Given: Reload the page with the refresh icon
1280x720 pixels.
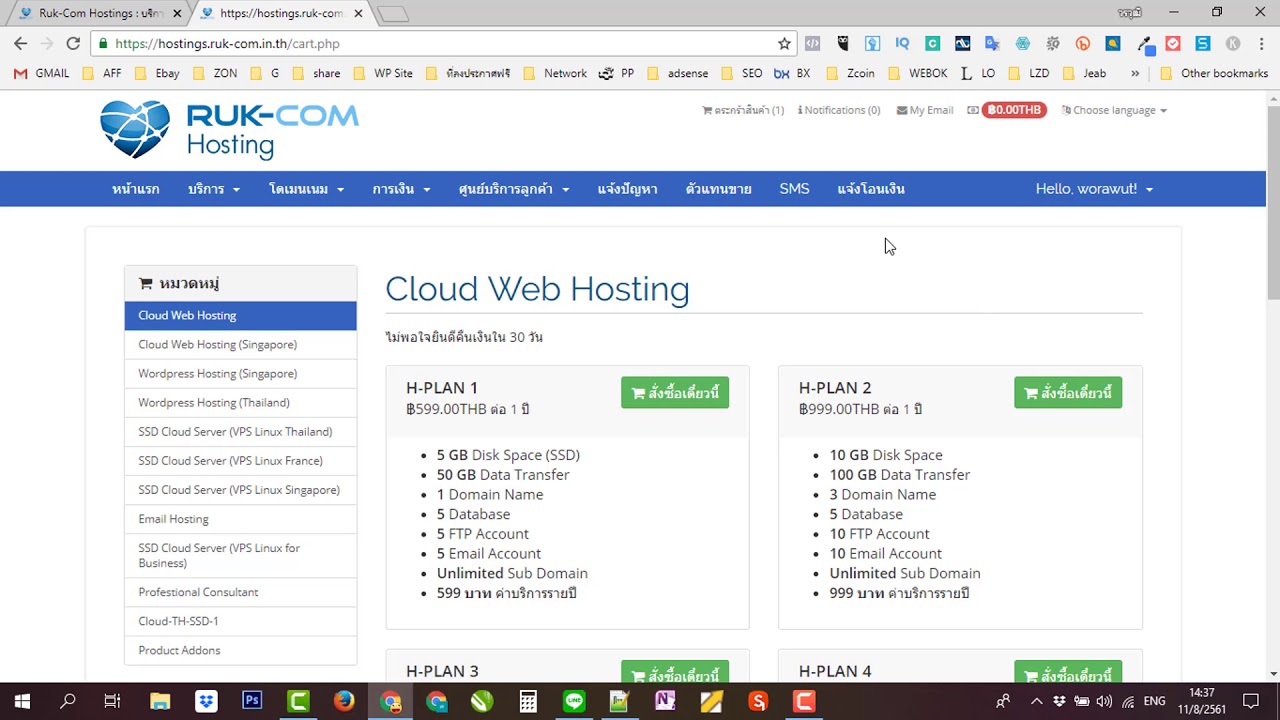Looking at the screenshot, I should (x=73, y=44).
